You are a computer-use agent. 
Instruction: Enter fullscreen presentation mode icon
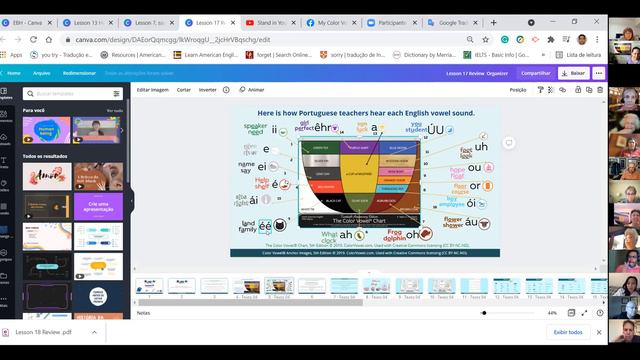point(584,313)
